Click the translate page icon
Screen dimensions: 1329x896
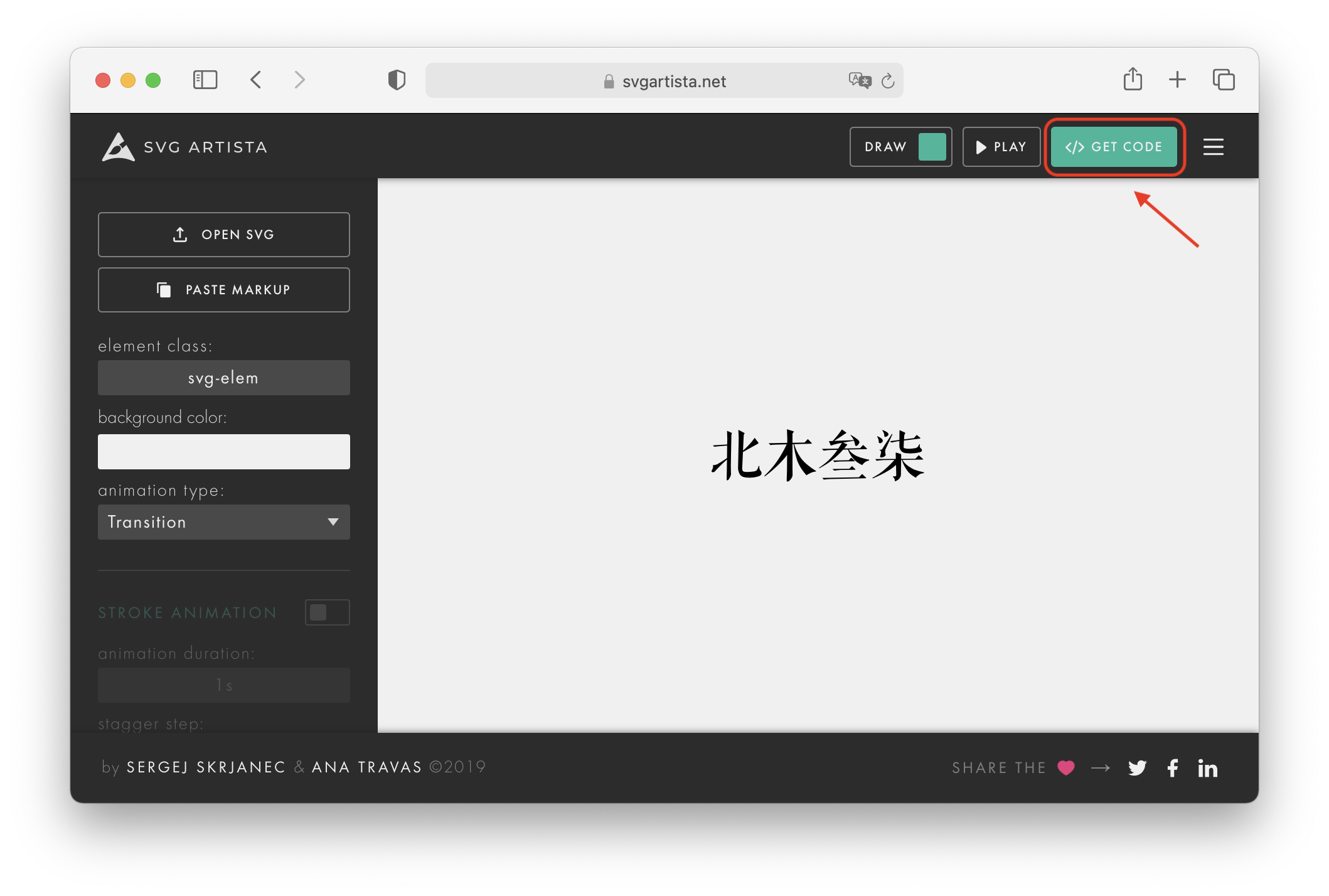[x=859, y=80]
